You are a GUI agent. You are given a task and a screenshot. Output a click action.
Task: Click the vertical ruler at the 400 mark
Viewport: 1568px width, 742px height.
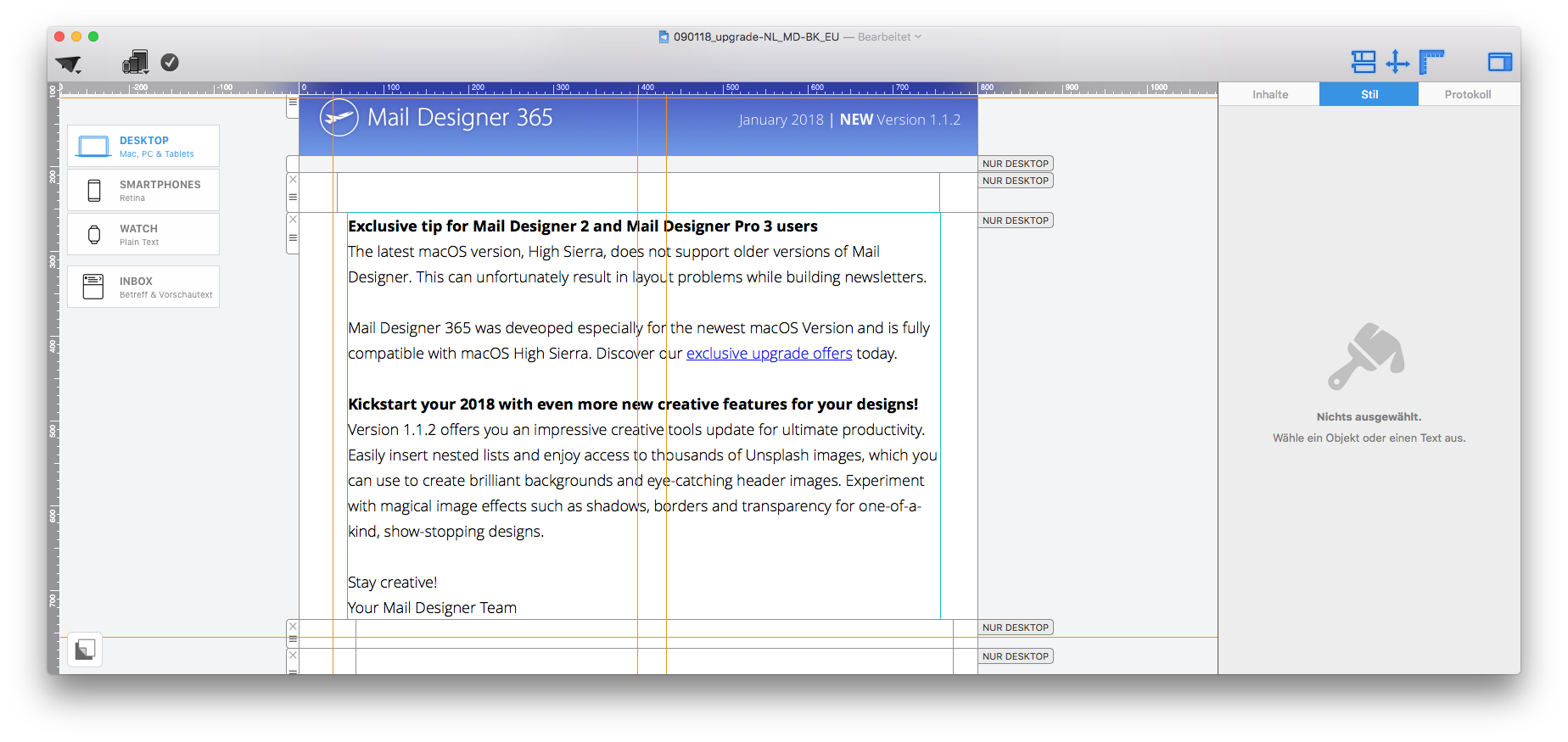(53, 346)
